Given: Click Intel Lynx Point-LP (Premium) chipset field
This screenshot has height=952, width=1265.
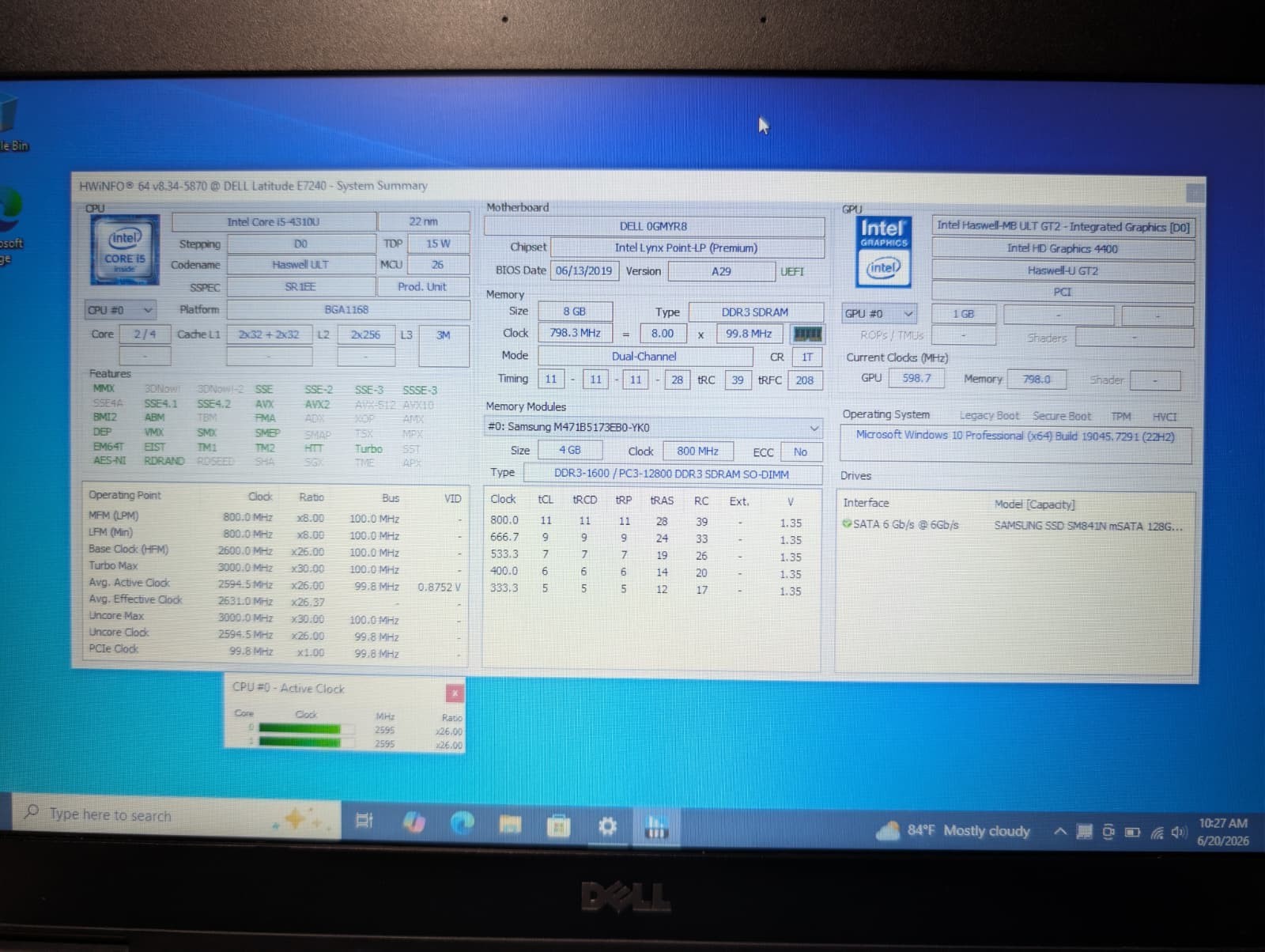Looking at the screenshot, I should click(686, 248).
